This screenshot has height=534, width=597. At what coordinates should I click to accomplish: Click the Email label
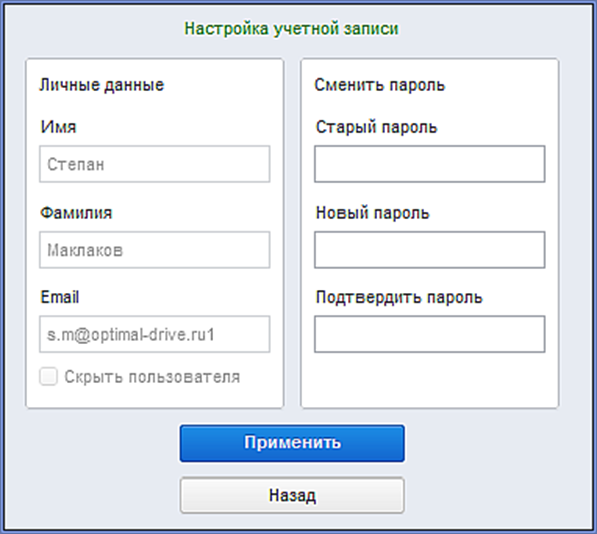(60, 297)
